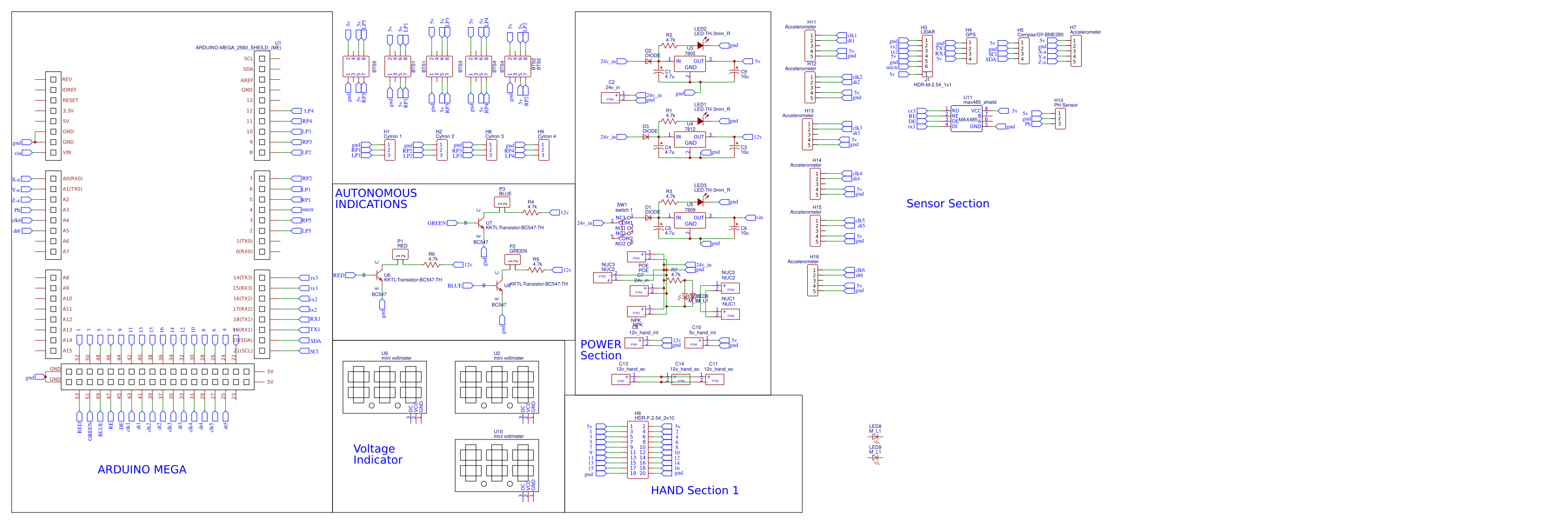Select the H3 LIDAR header connector
Screen dimensions: 1568x524
pyautogui.click(x=927, y=54)
